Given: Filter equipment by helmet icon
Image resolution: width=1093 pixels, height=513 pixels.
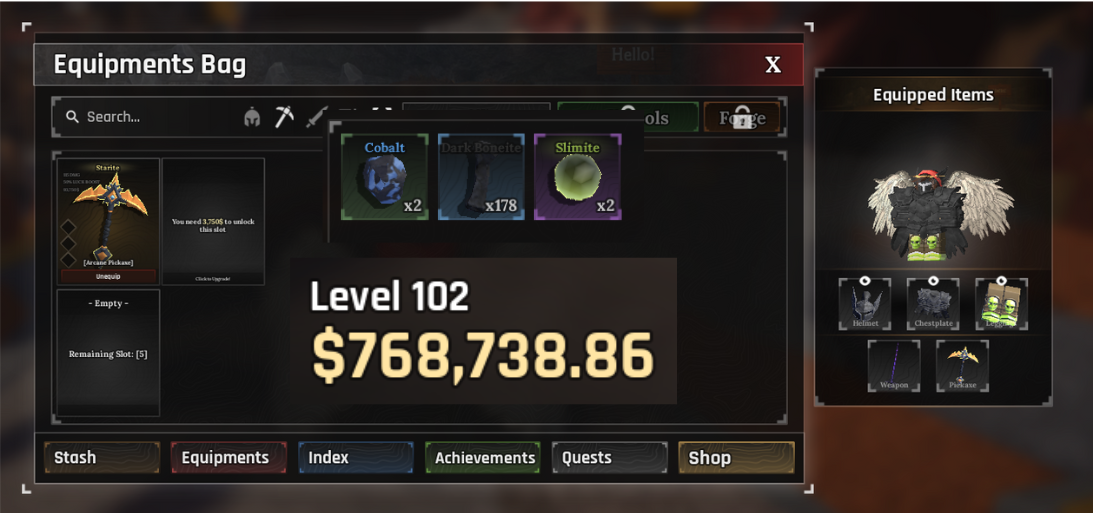Looking at the screenshot, I should tap(252, 117).
